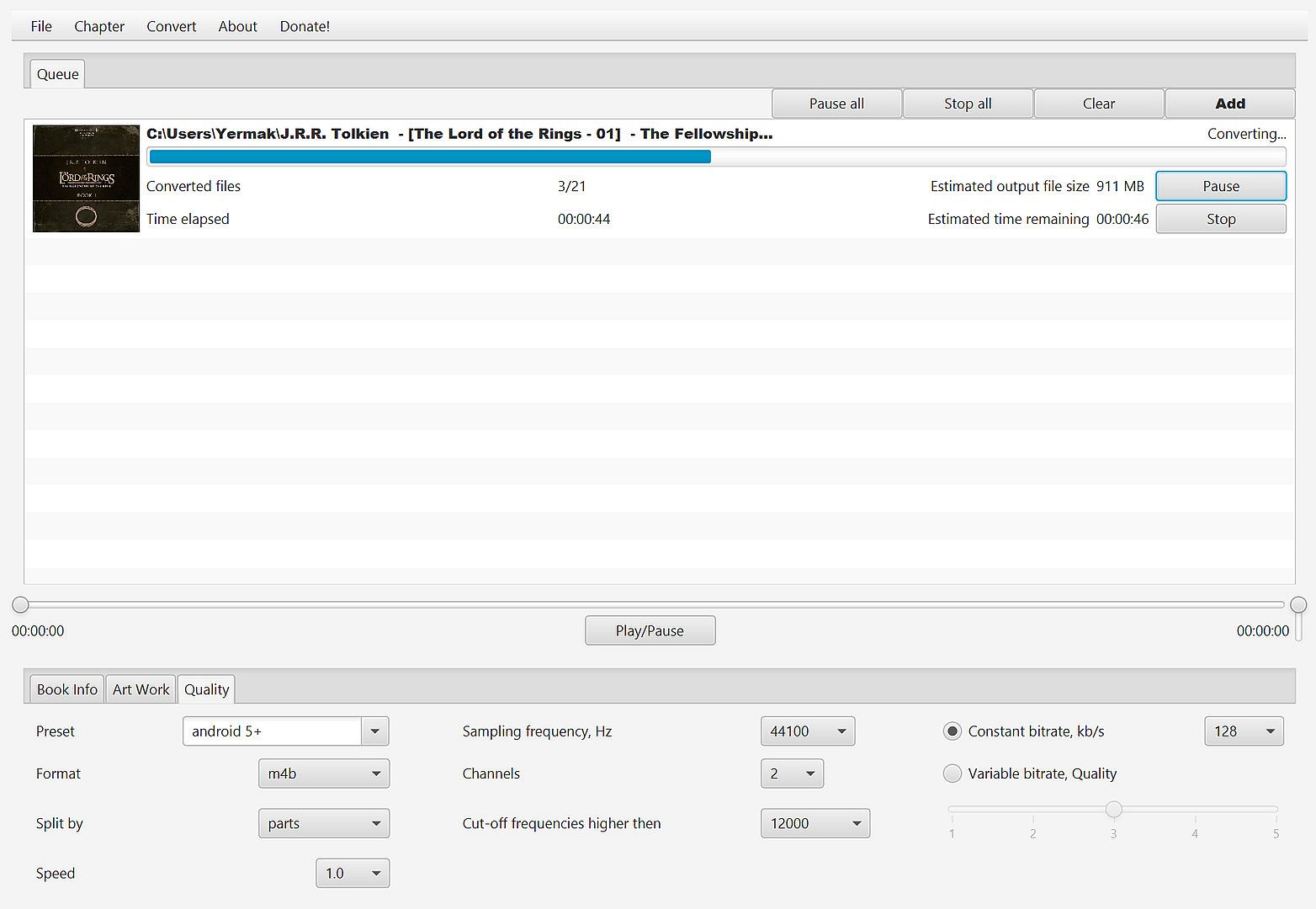The image size is (1316, 909).
Task: Open the constant bitrate dropdown showing 128
Action: [1244, 731]
